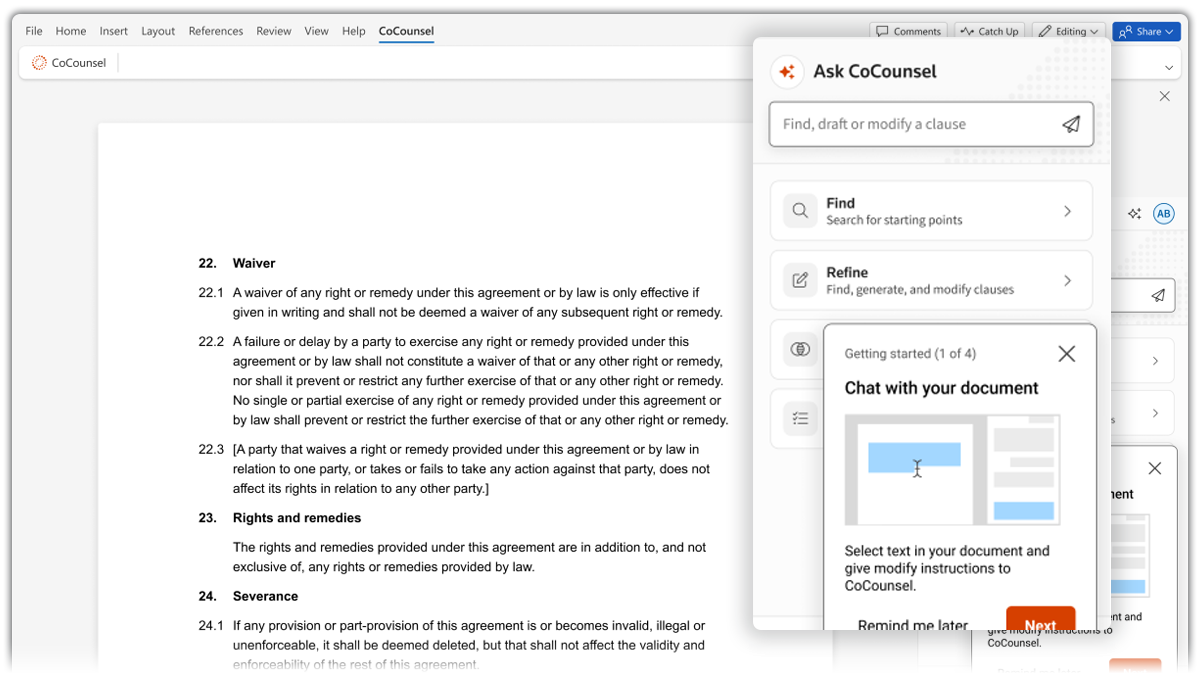Viewport: 1200px width, 676px height.
Task: Click the CoCounsel ribbon logo button
Action: coord(69,63)
